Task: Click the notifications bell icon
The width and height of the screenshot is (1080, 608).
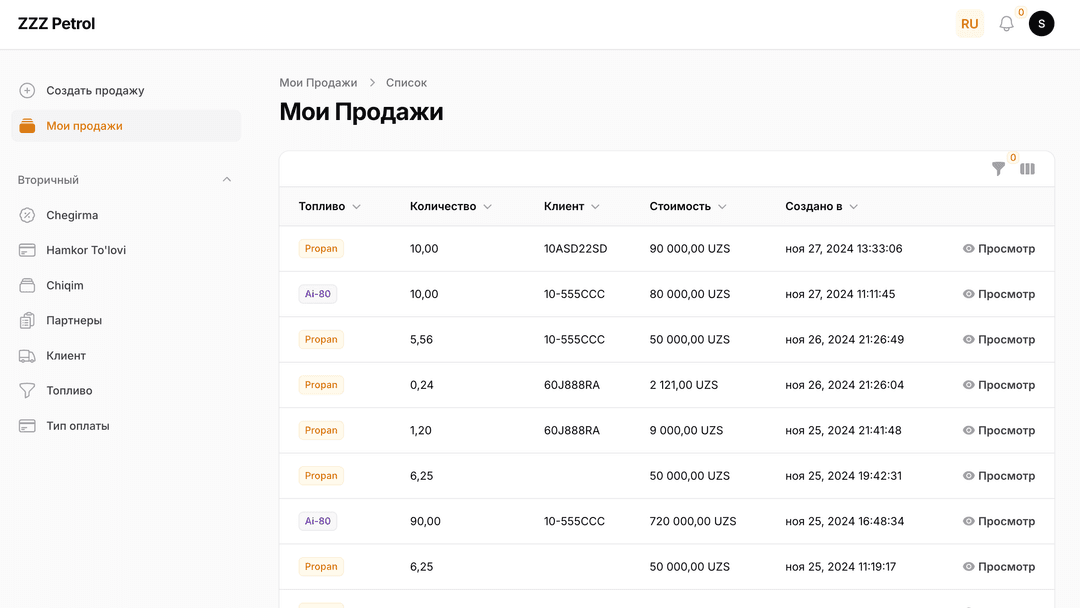Action: tap(1006, 24)
